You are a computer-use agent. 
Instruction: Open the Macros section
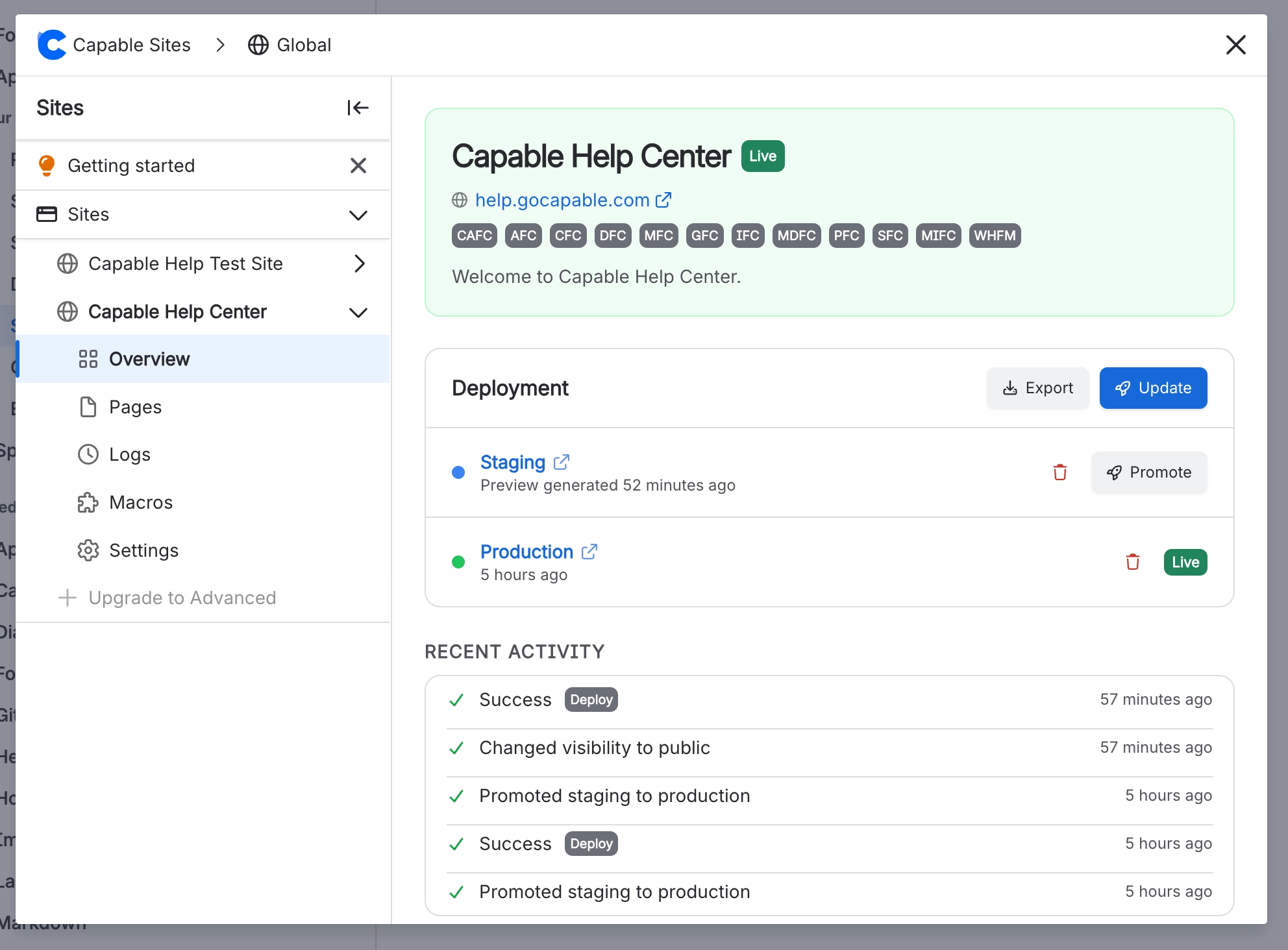click(x=203, y=502)
